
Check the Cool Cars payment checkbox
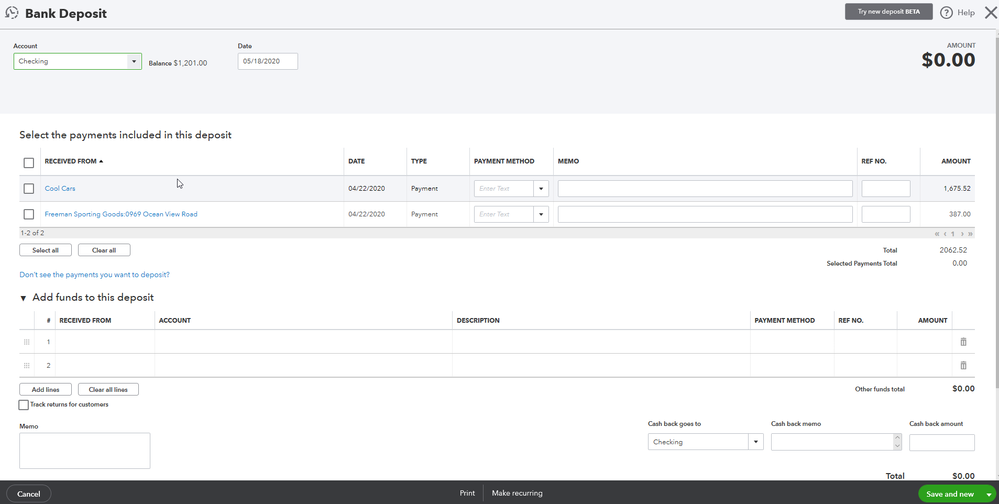pyautogui.click(x=29, y=189)
